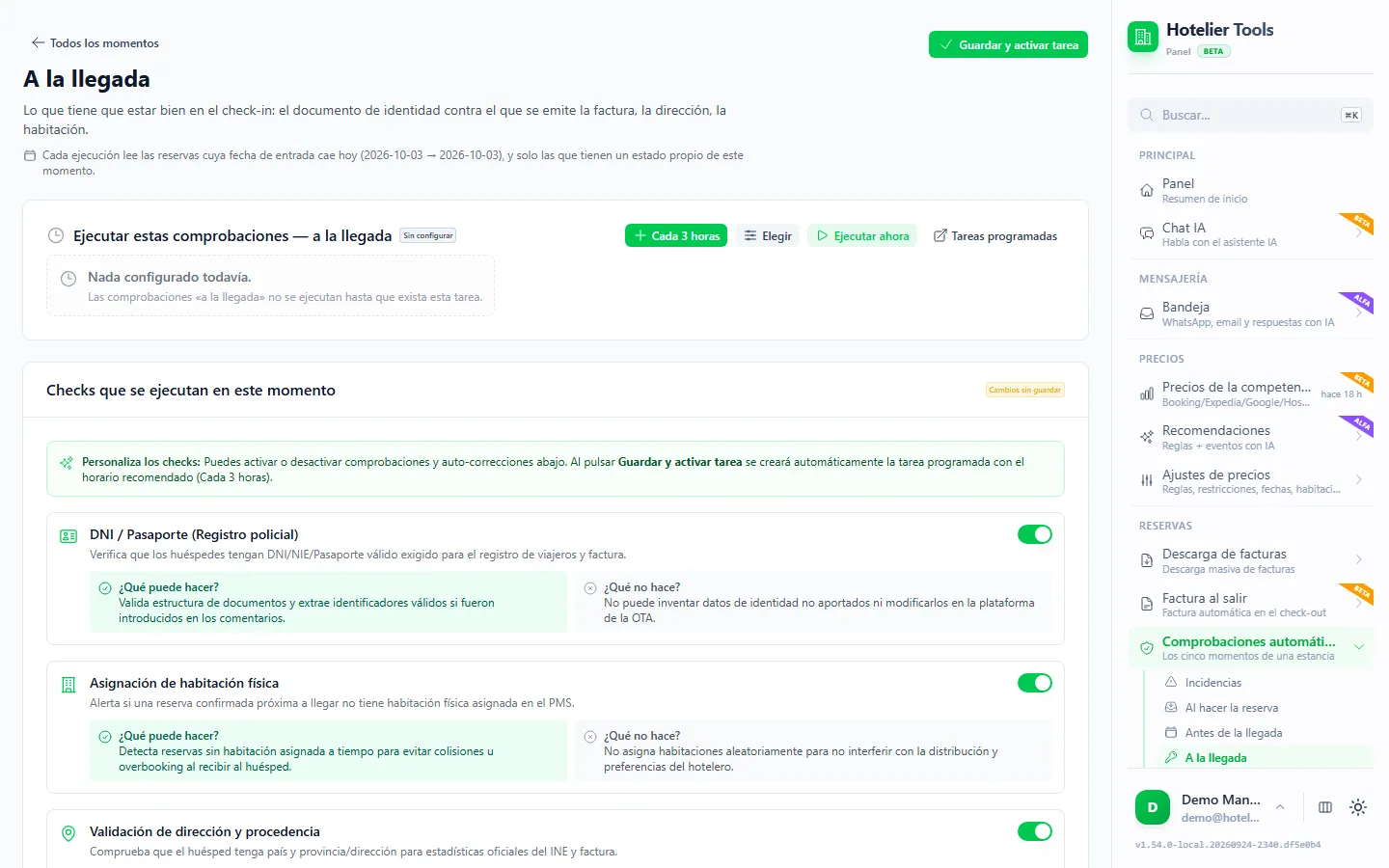Viewport: 1389px width, 868px height.
Task: Click the Incidencias warning triangle icon
Action: [x=1171, y=682]
